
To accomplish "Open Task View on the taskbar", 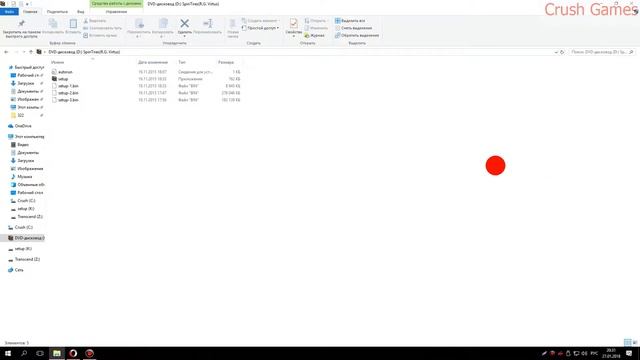I will (40, 353).
